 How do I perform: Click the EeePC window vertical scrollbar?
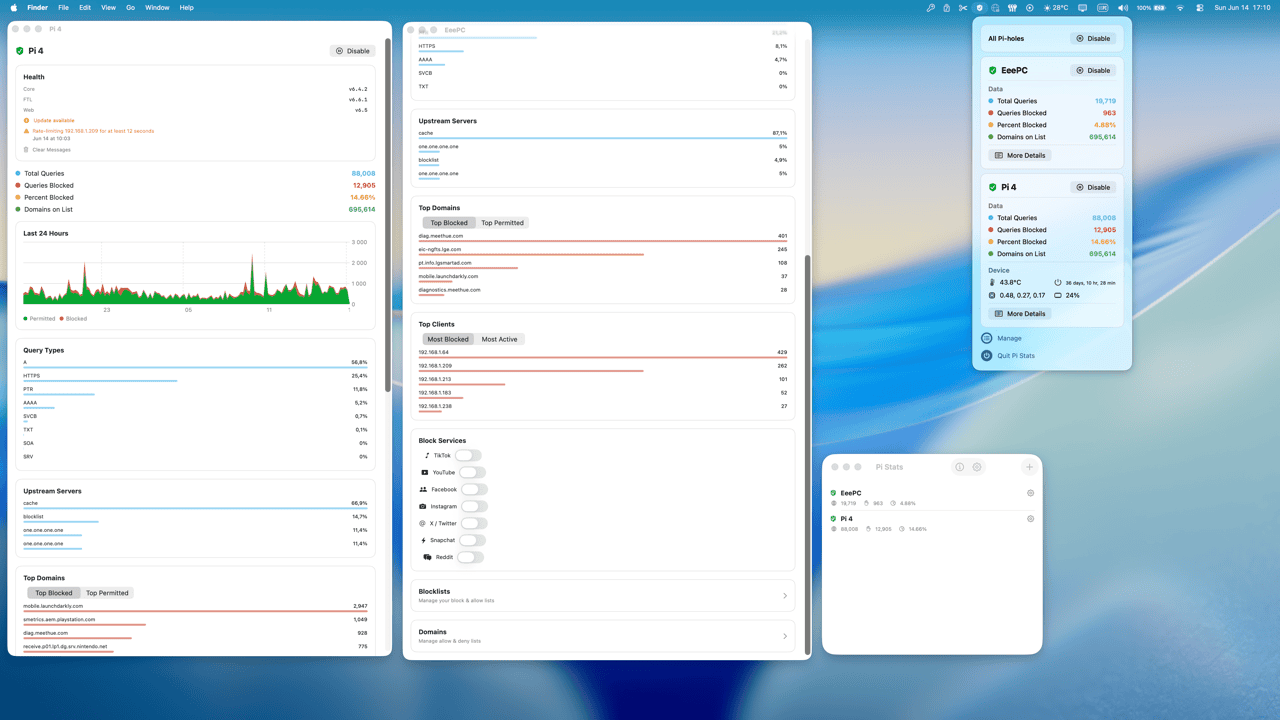tap(807, 455)
